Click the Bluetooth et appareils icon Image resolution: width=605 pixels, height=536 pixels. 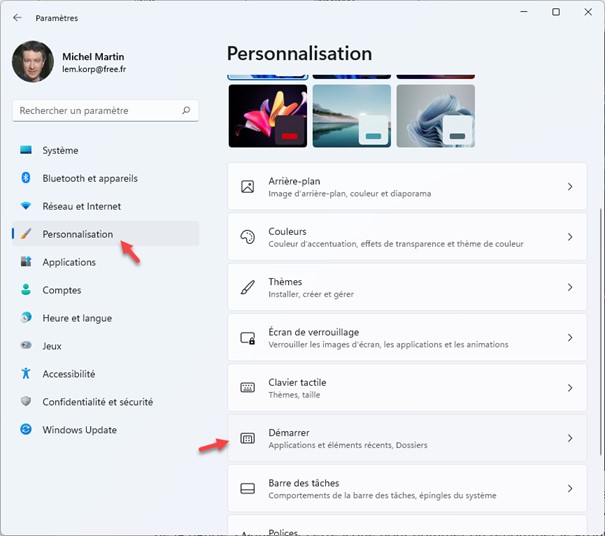27,179
